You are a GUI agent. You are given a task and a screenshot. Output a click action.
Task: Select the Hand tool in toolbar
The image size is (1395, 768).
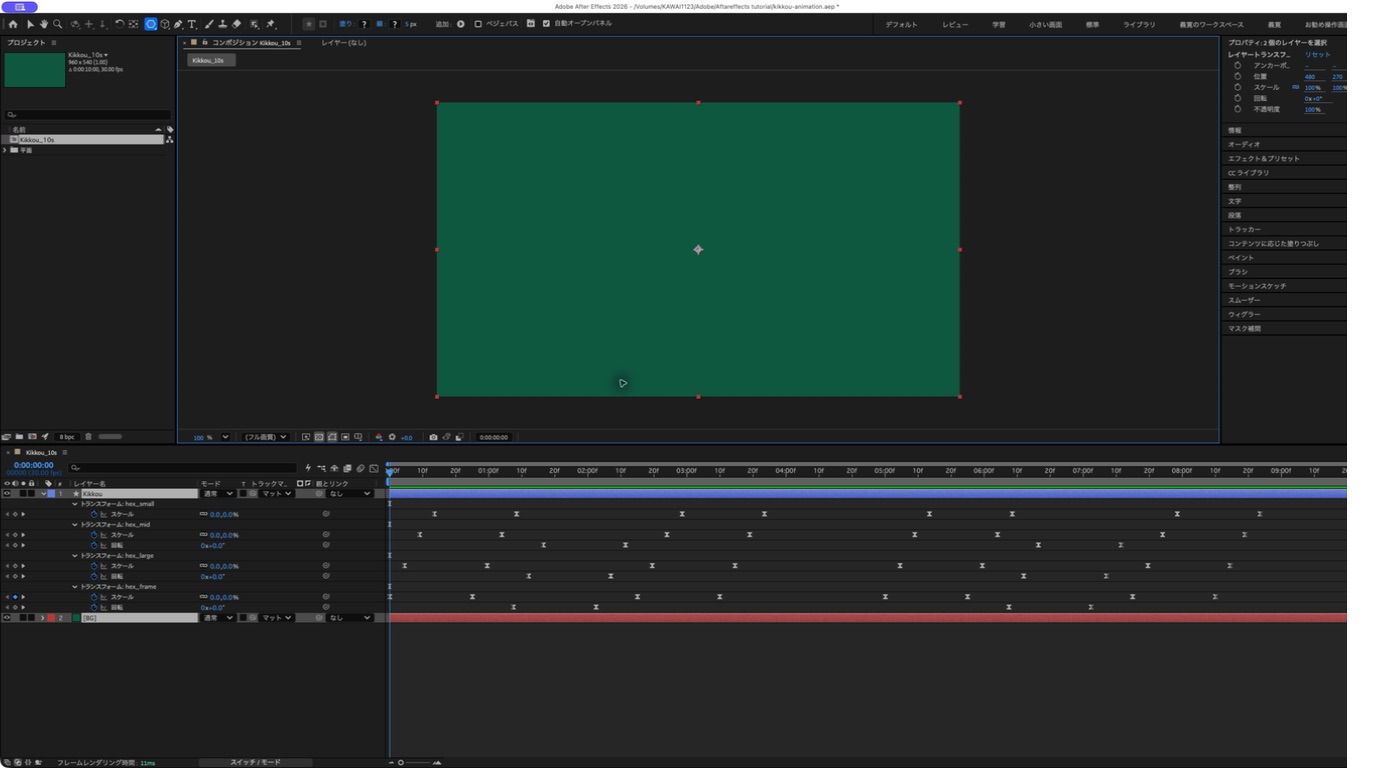pos(44,24)
